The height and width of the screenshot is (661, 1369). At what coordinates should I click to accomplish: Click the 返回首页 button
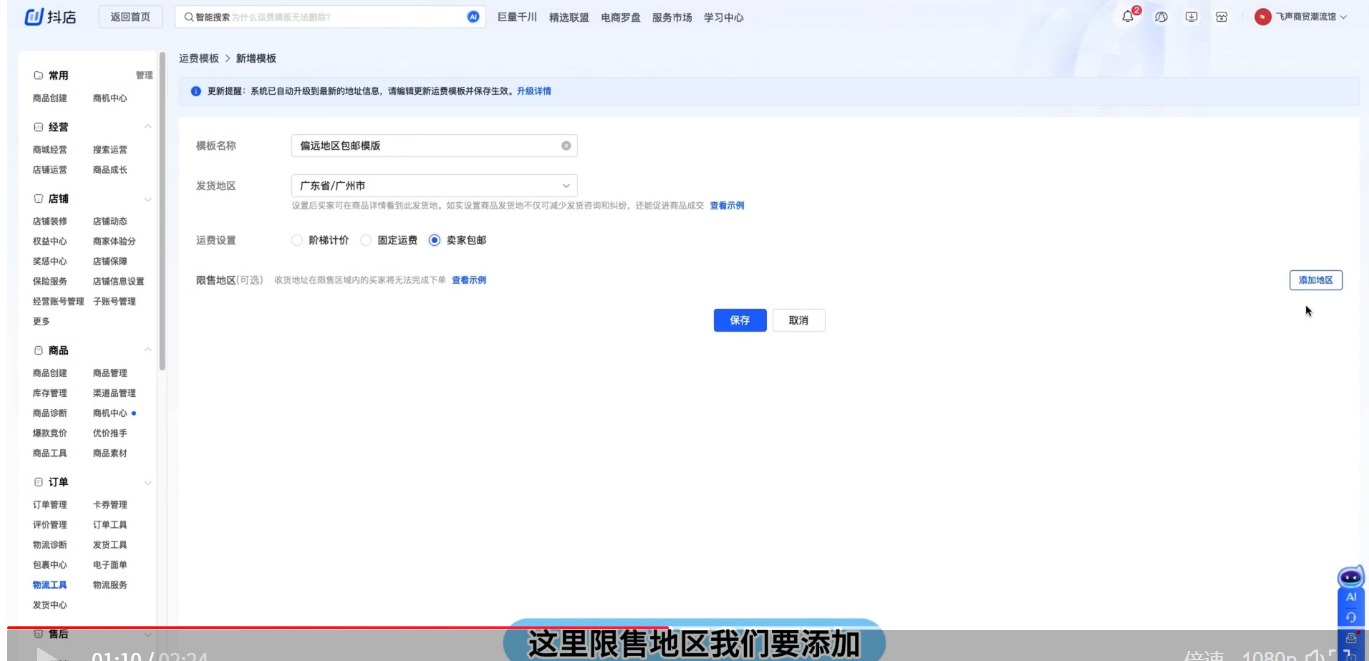(131, 17)
